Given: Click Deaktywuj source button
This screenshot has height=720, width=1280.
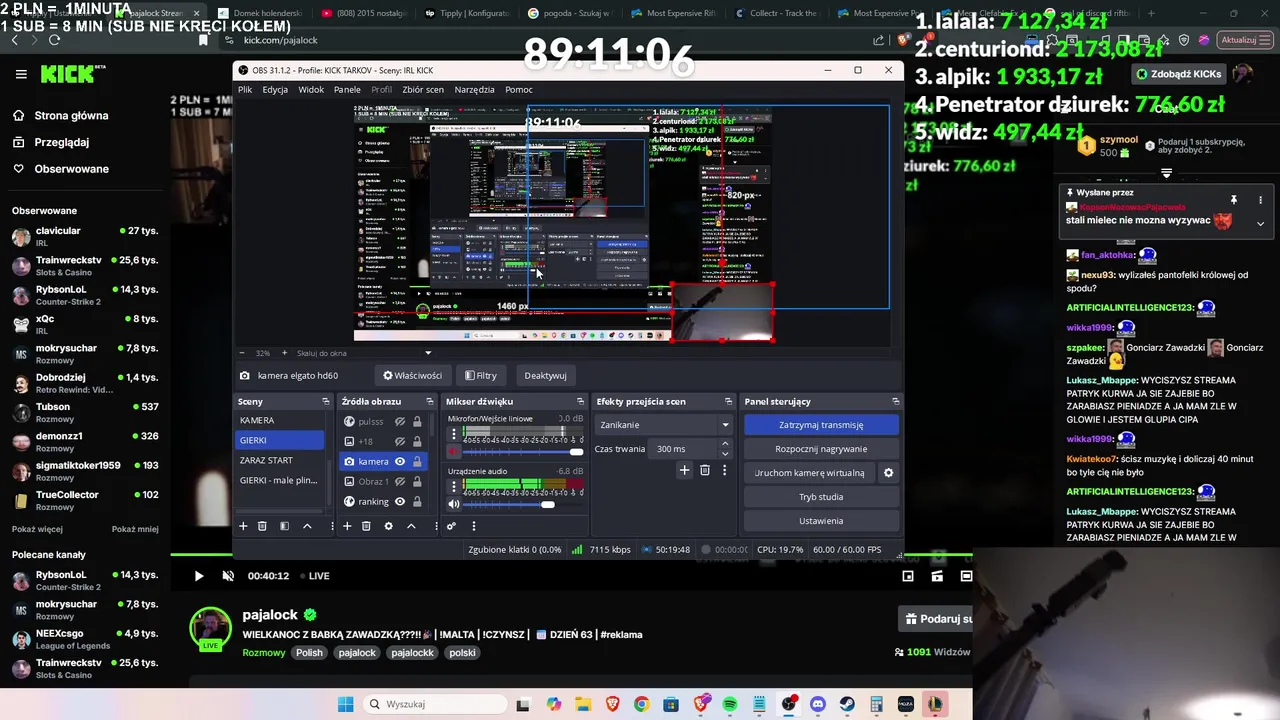Looking at the screenshot, I should [x=545, y=376].
